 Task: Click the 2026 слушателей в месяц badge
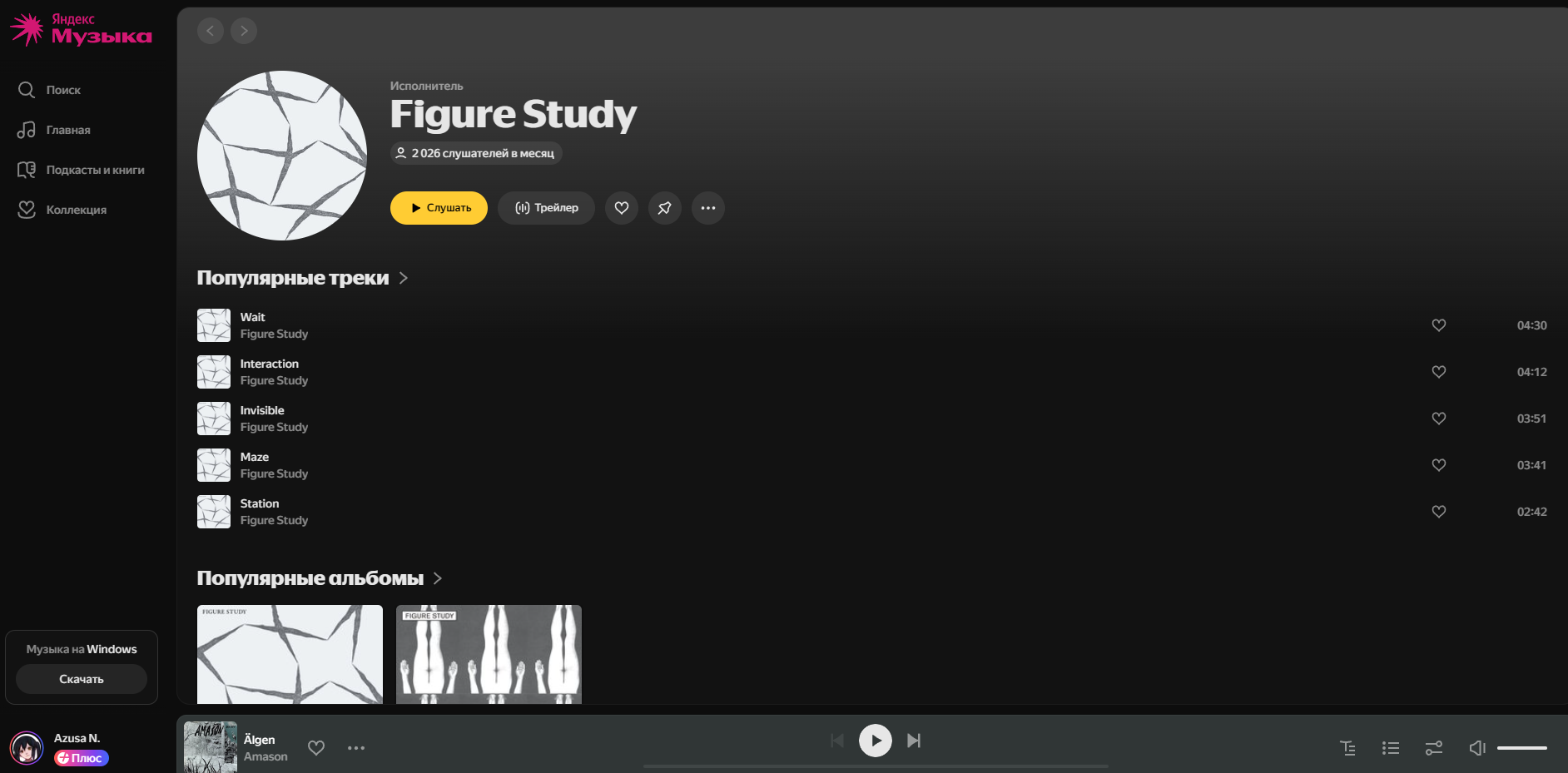click(x=476, y=153)
